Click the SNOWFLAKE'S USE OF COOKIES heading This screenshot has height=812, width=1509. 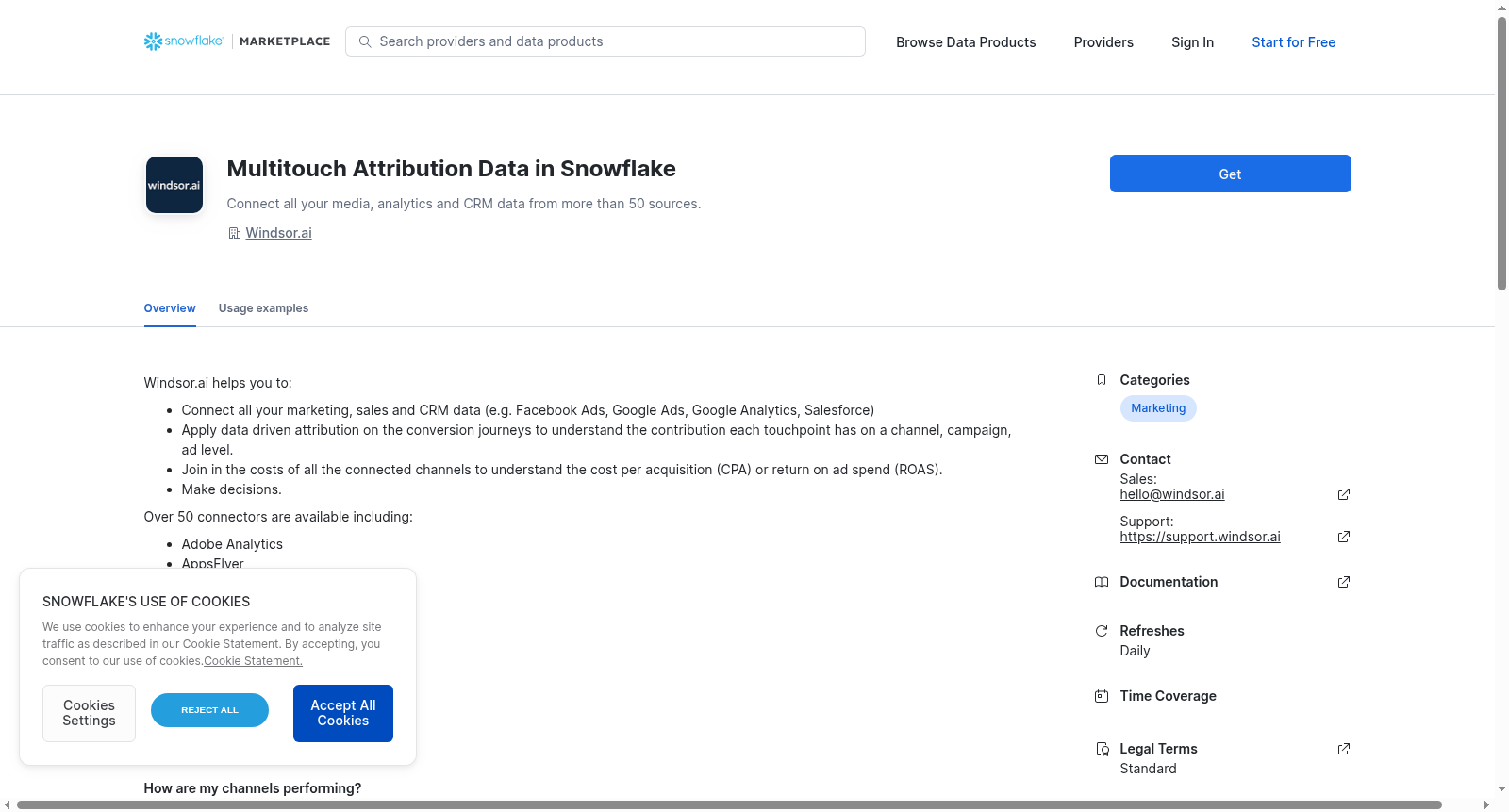146,602
